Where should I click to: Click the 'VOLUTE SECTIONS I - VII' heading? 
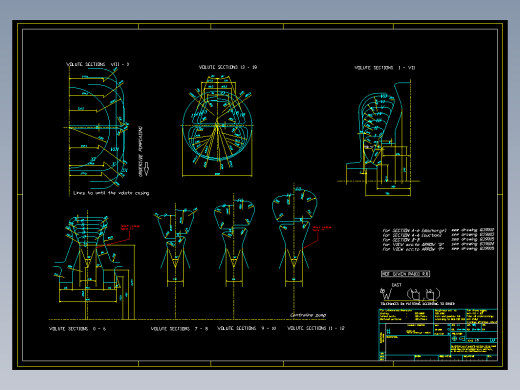click(x=385, y=68)
